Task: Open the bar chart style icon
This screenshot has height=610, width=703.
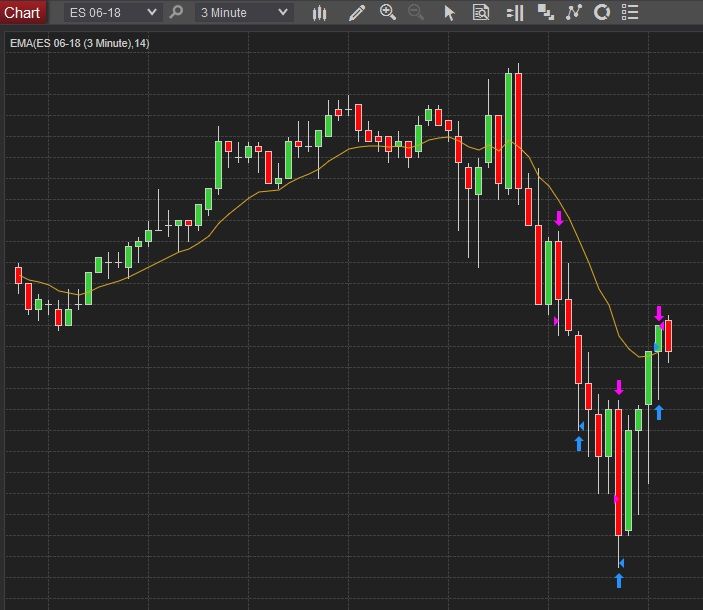Action: (x=319, y=13)
